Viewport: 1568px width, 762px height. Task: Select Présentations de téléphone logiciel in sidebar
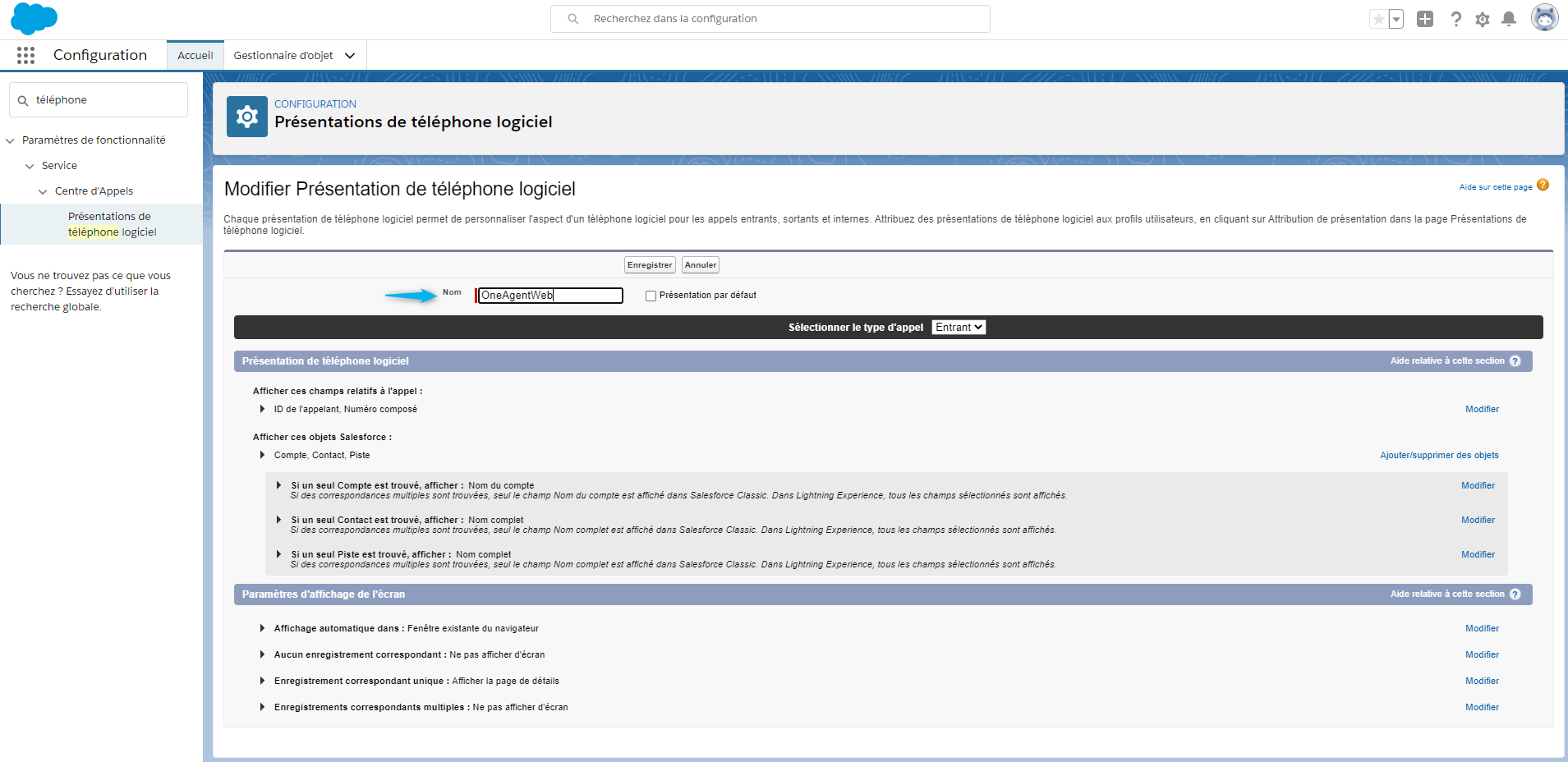click(x=112, y=224)
